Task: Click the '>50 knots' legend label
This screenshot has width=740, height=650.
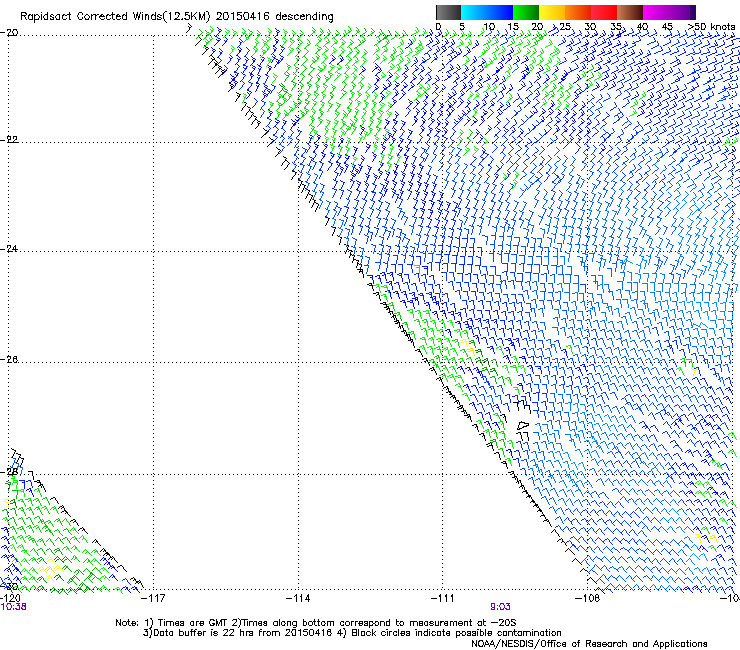Action: [711, 27]
